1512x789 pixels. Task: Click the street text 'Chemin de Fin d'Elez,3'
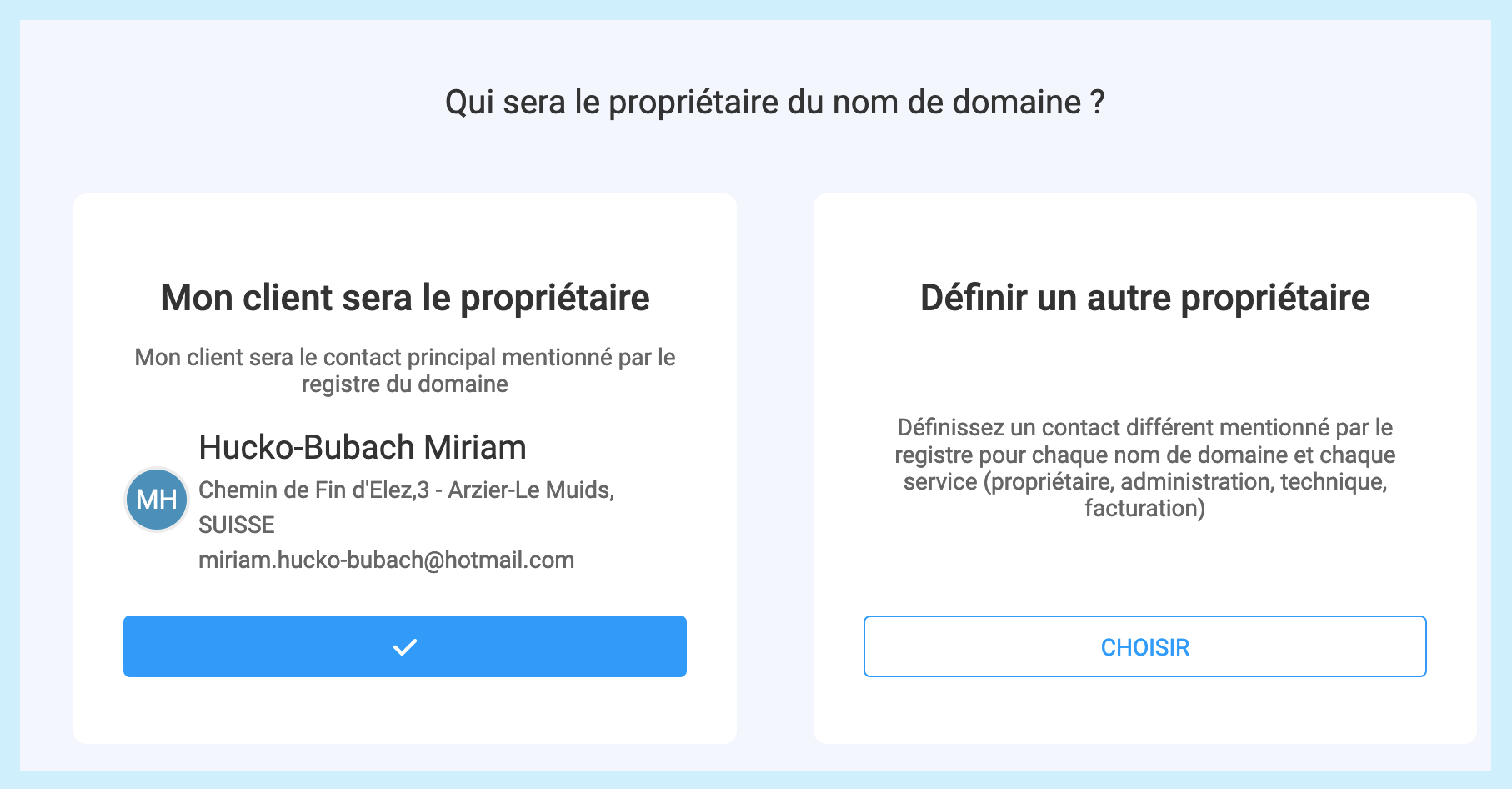[313, 490]
